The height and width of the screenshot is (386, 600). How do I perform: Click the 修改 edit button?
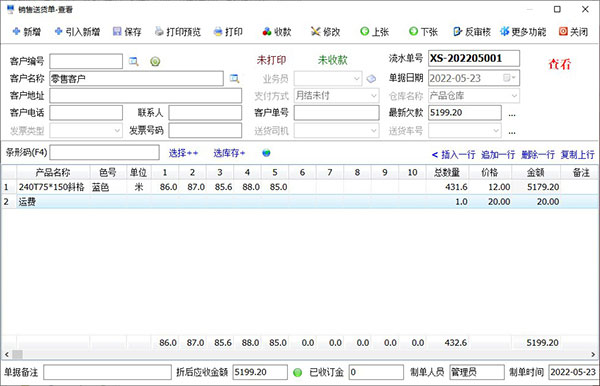tap(326, 32)
